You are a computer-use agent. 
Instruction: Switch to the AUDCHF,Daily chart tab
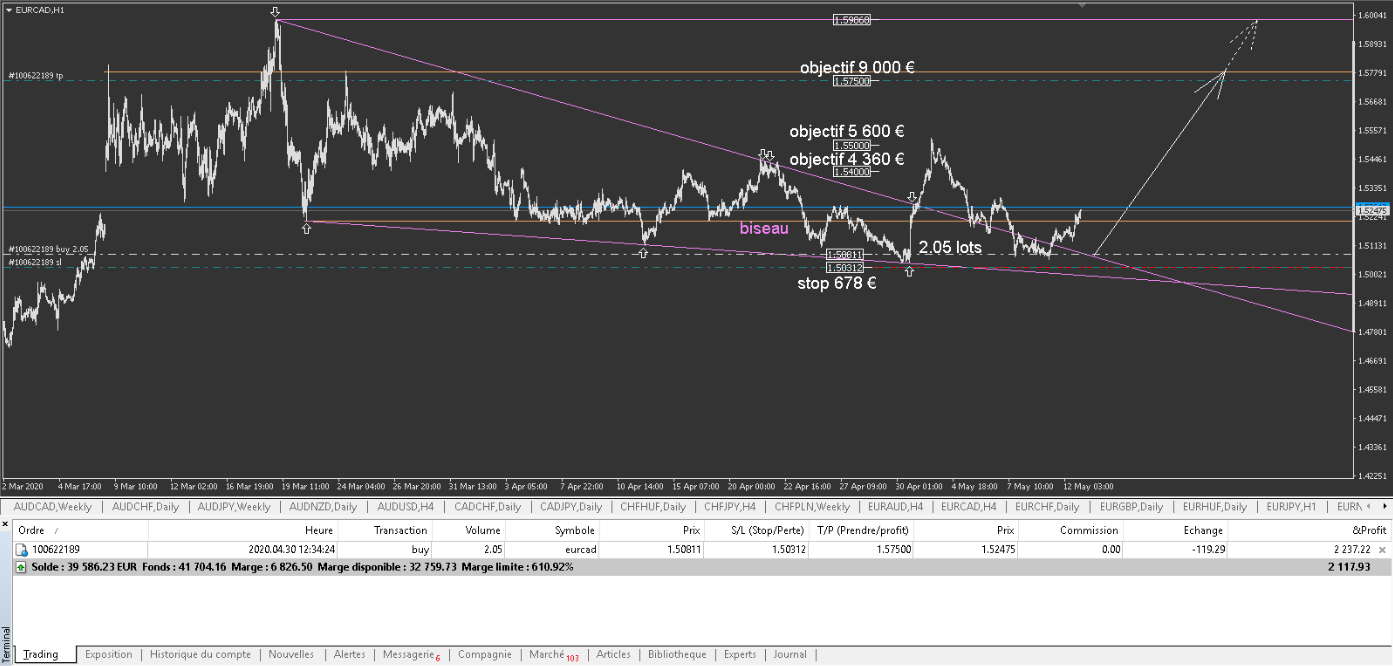[x=146, y=506]
